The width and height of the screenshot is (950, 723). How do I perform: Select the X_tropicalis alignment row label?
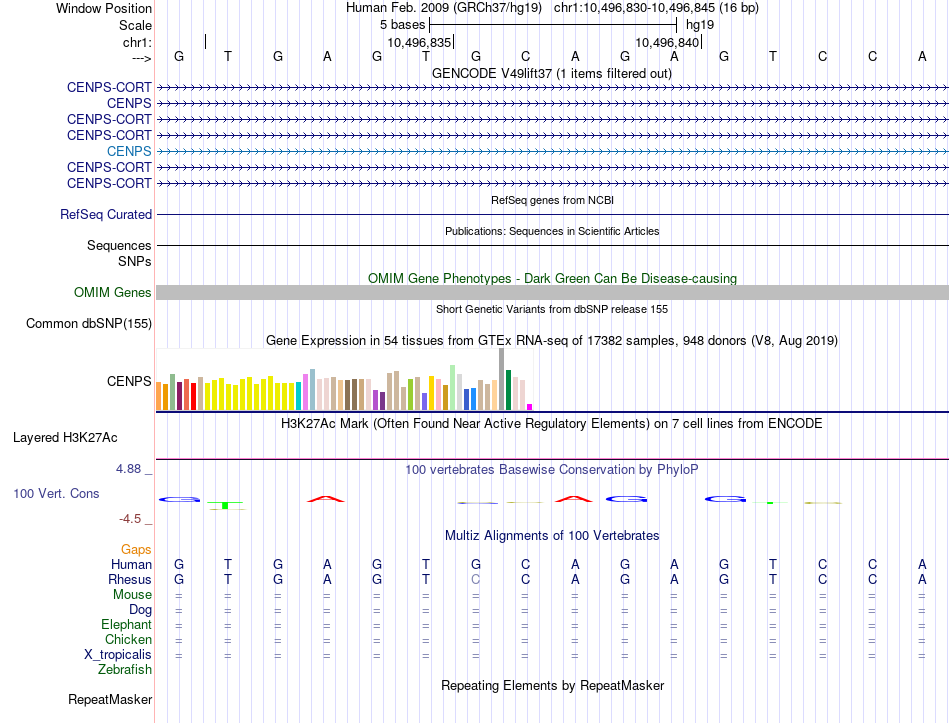point(118,655)
